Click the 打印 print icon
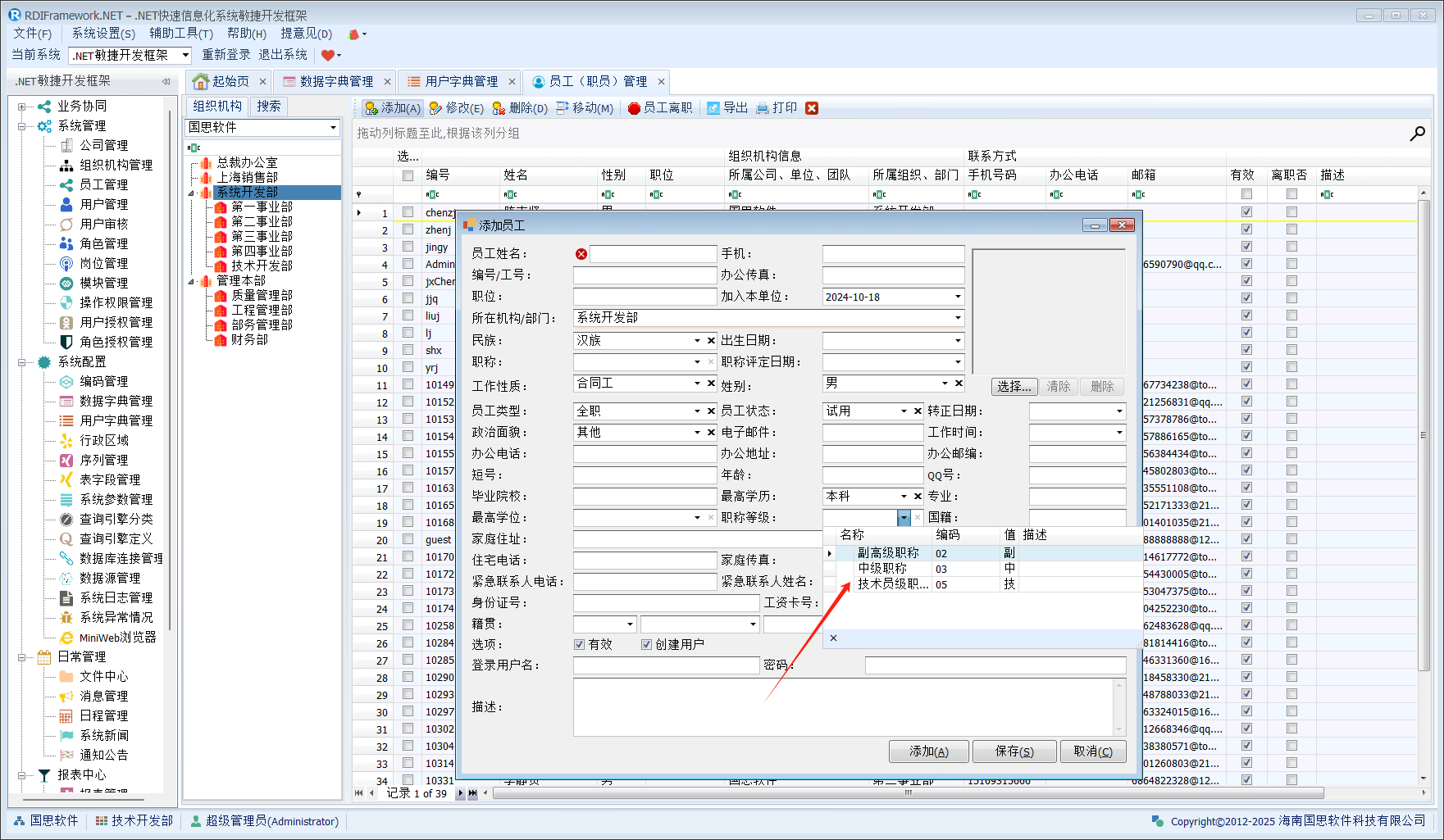Viewport: 1444px width, 840px height. [x=763, y=108]
